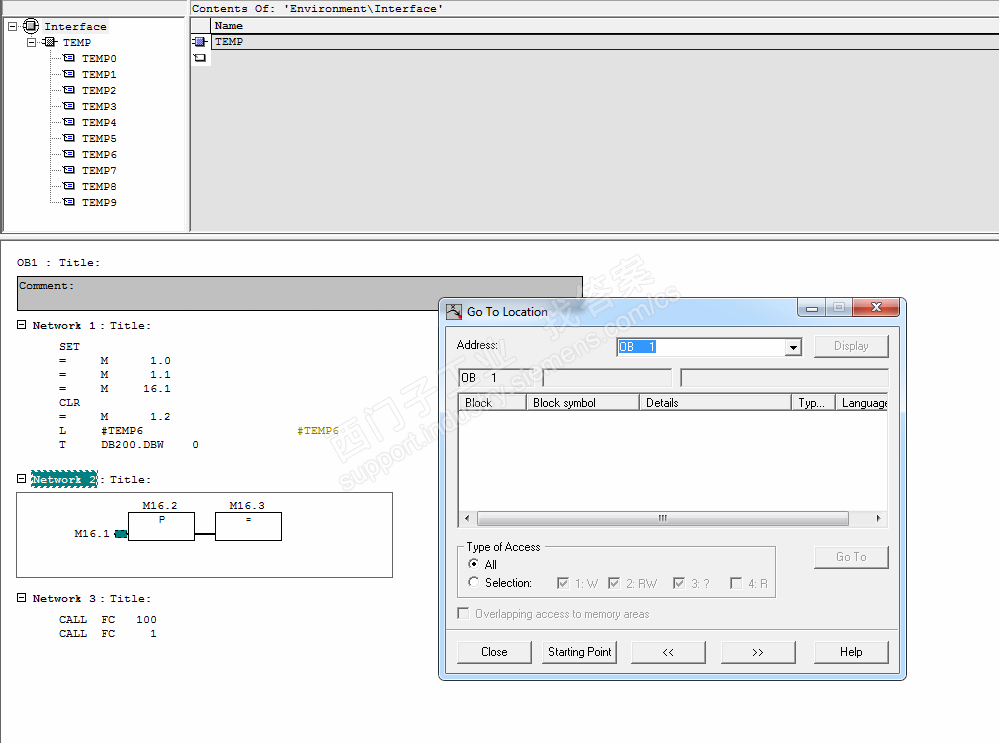999x743 pixels.
Task: Click the Go To Location dialog title icon
Action: point(454,312)
